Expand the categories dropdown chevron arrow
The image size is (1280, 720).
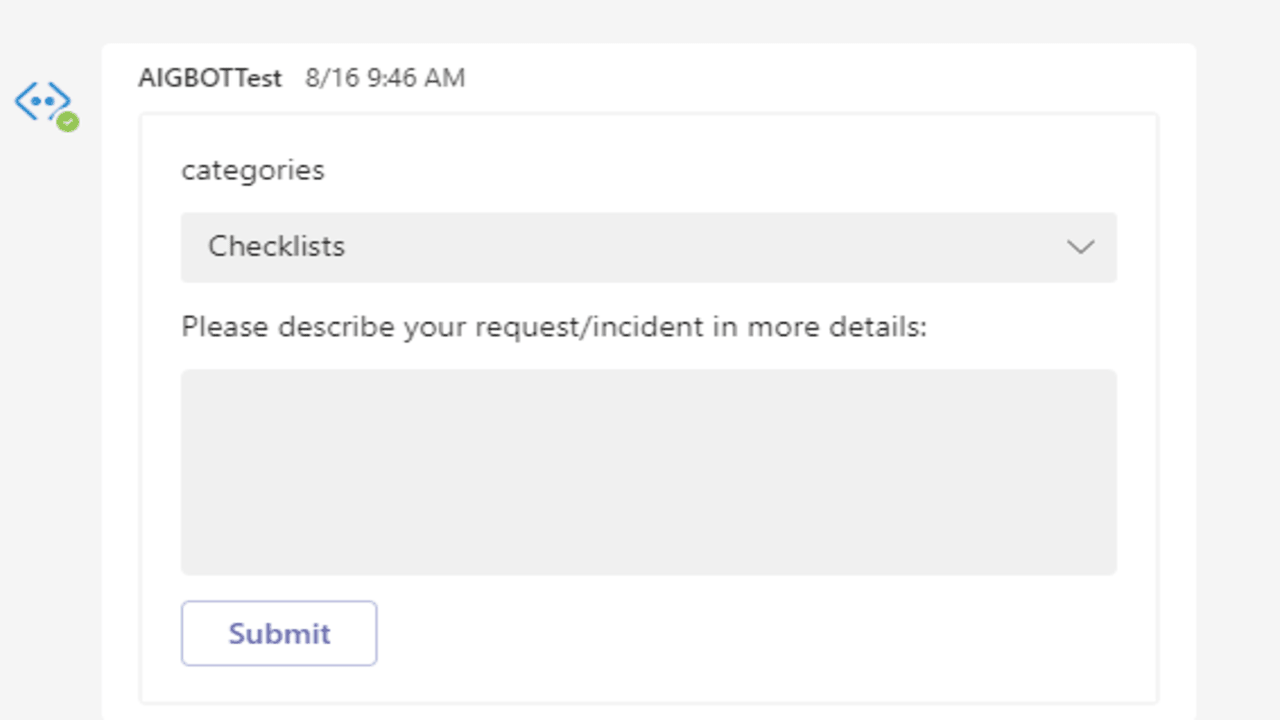click(1080, 247)
